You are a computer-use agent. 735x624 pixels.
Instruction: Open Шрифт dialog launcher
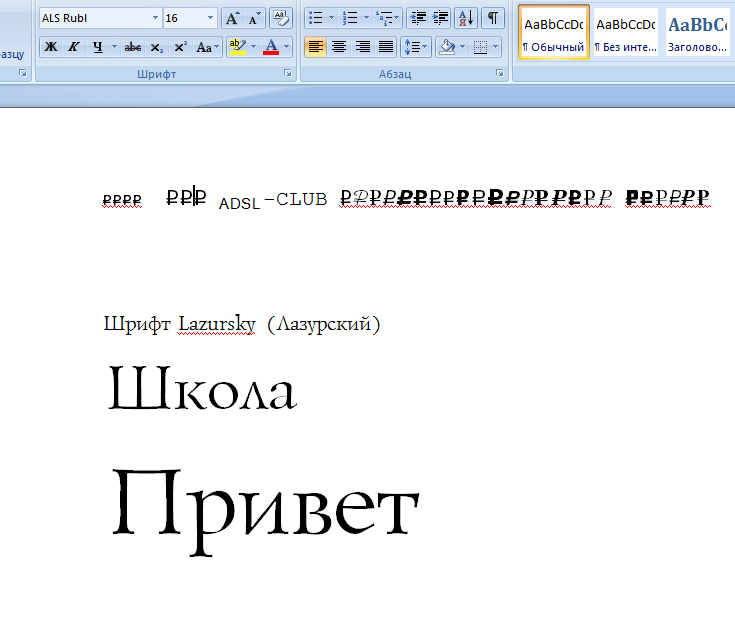288,73
